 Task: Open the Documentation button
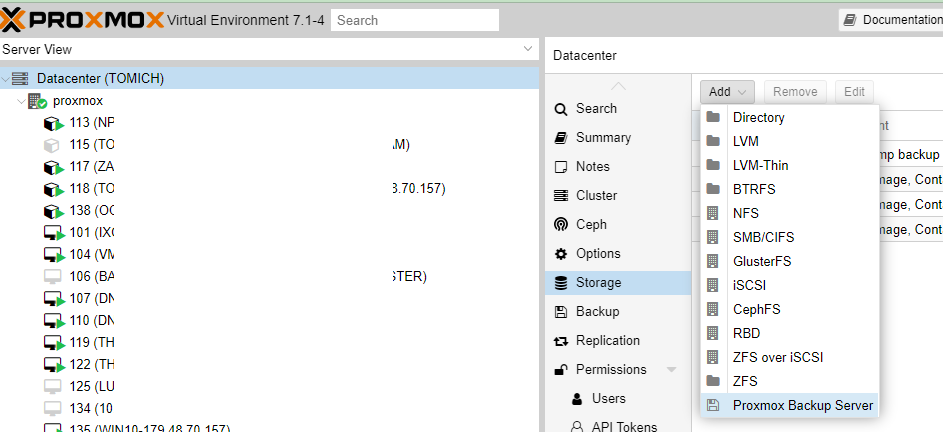tap(892, 20)
